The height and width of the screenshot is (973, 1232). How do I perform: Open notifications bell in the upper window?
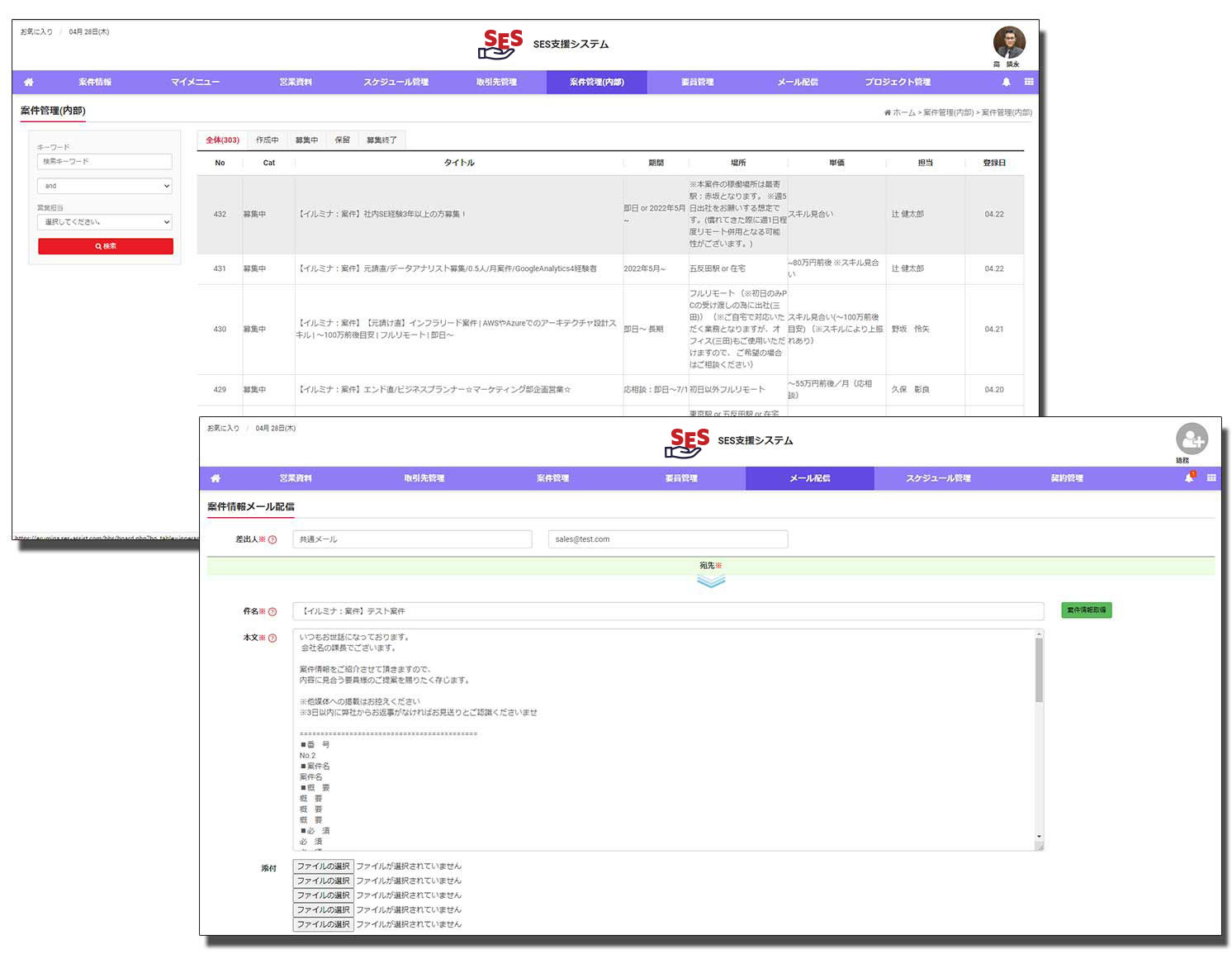point(1006,82)
